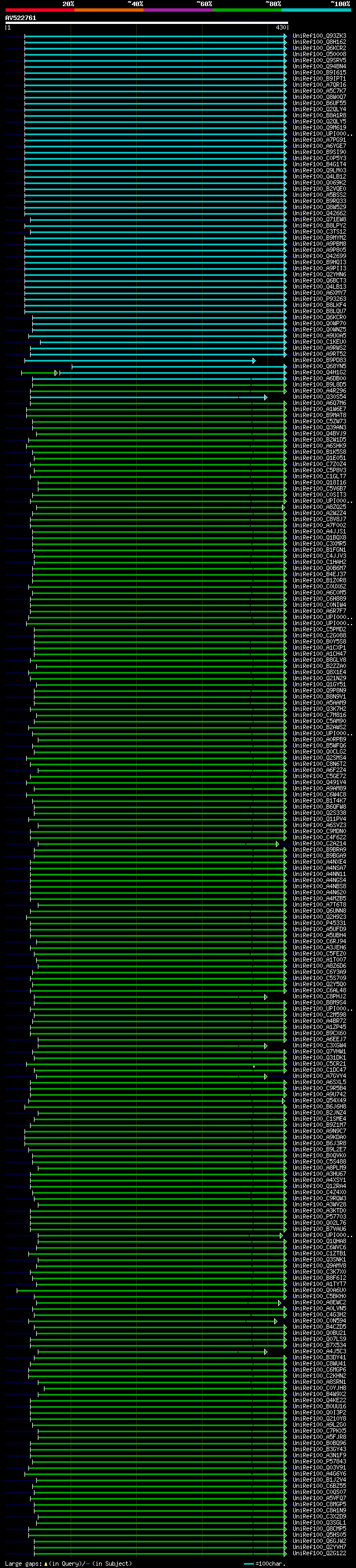Image resolution: width=356 pixels, height=1568 pixels.
Task: Click the label UniRef100_Q4BVJ9
Action: point(319,433)
